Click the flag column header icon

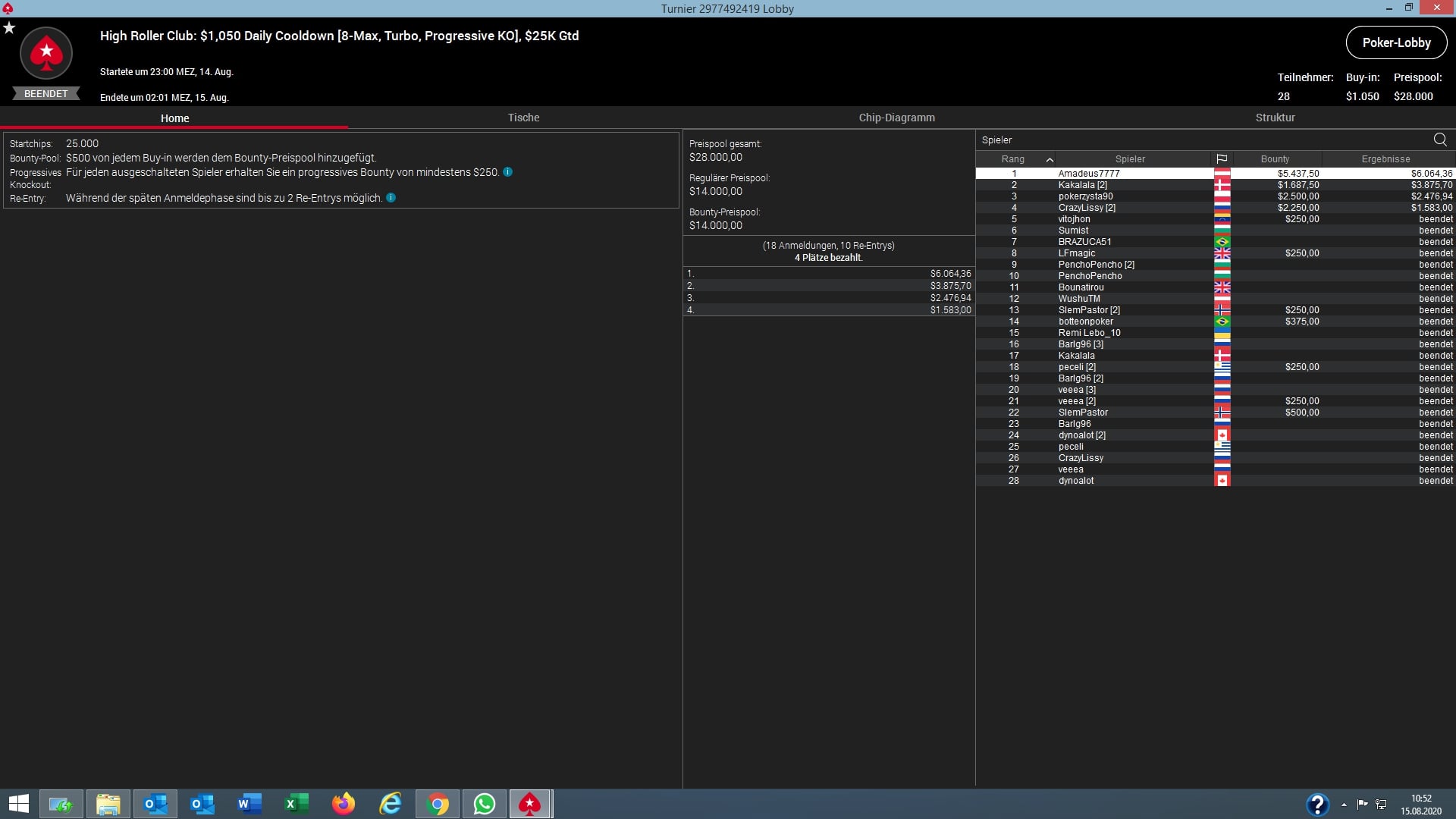pos(1222,159)
